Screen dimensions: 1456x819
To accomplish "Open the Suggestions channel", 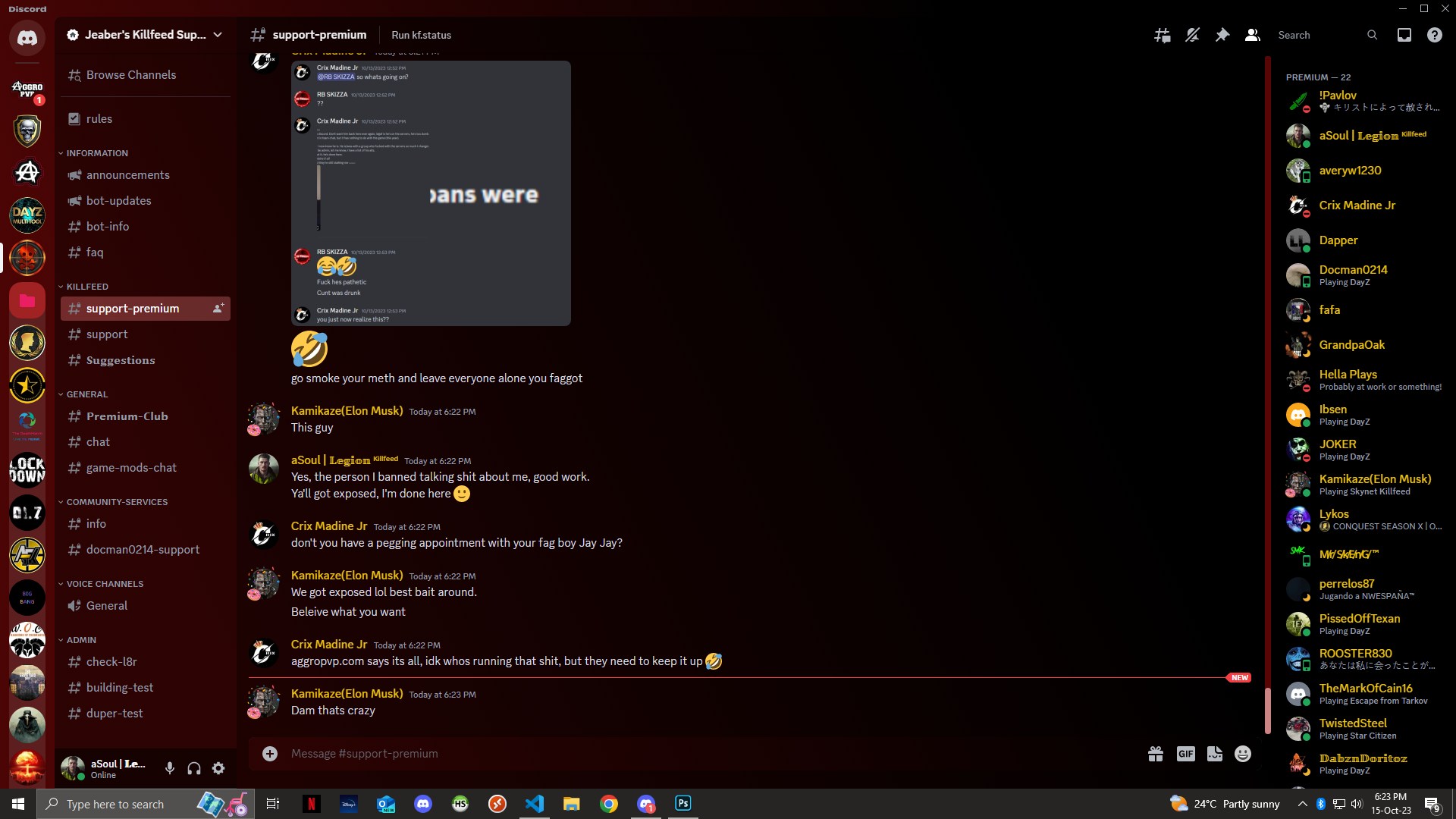I will (x=146, y=360).
